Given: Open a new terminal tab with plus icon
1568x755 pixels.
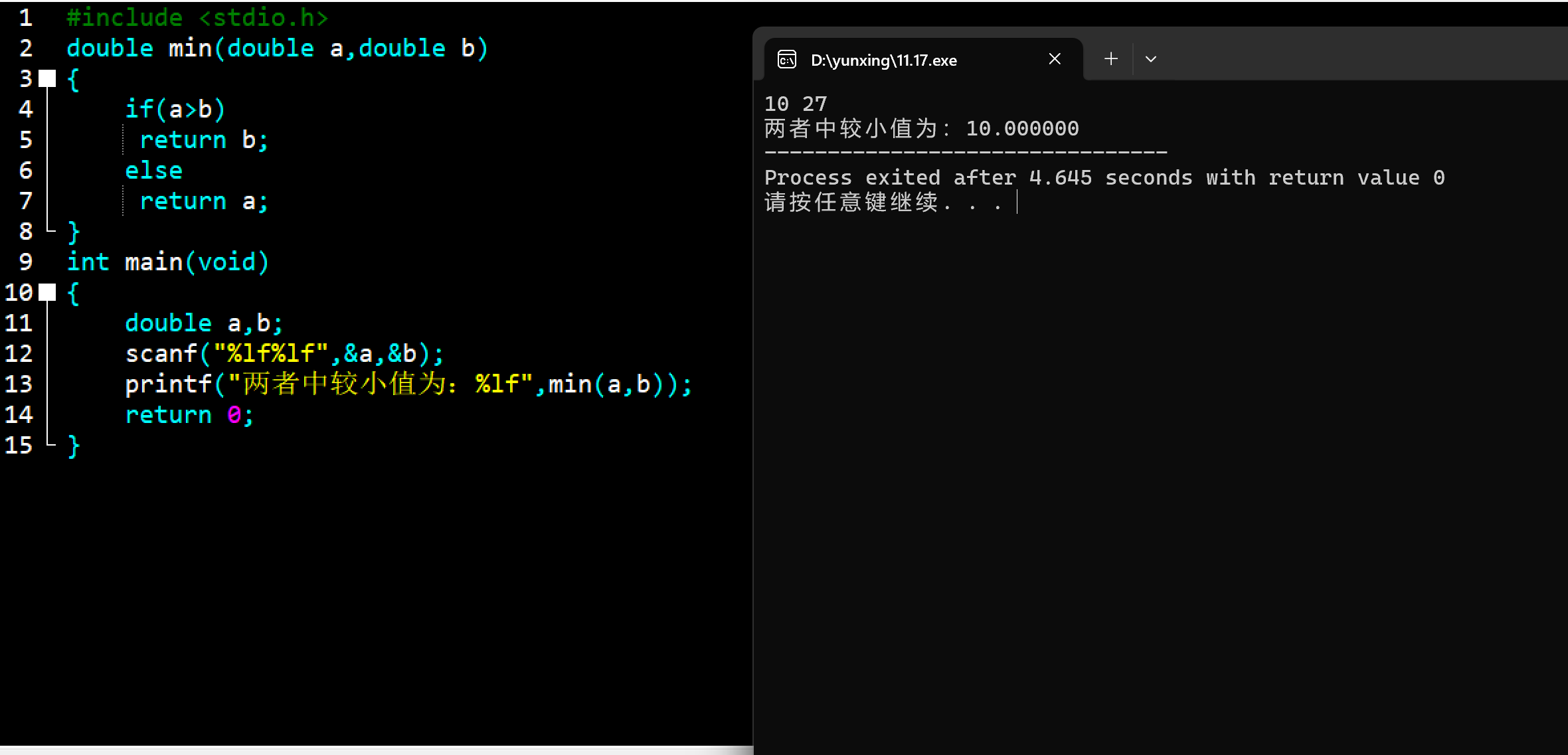Looking at the screenshot, I should point(1110,59).
